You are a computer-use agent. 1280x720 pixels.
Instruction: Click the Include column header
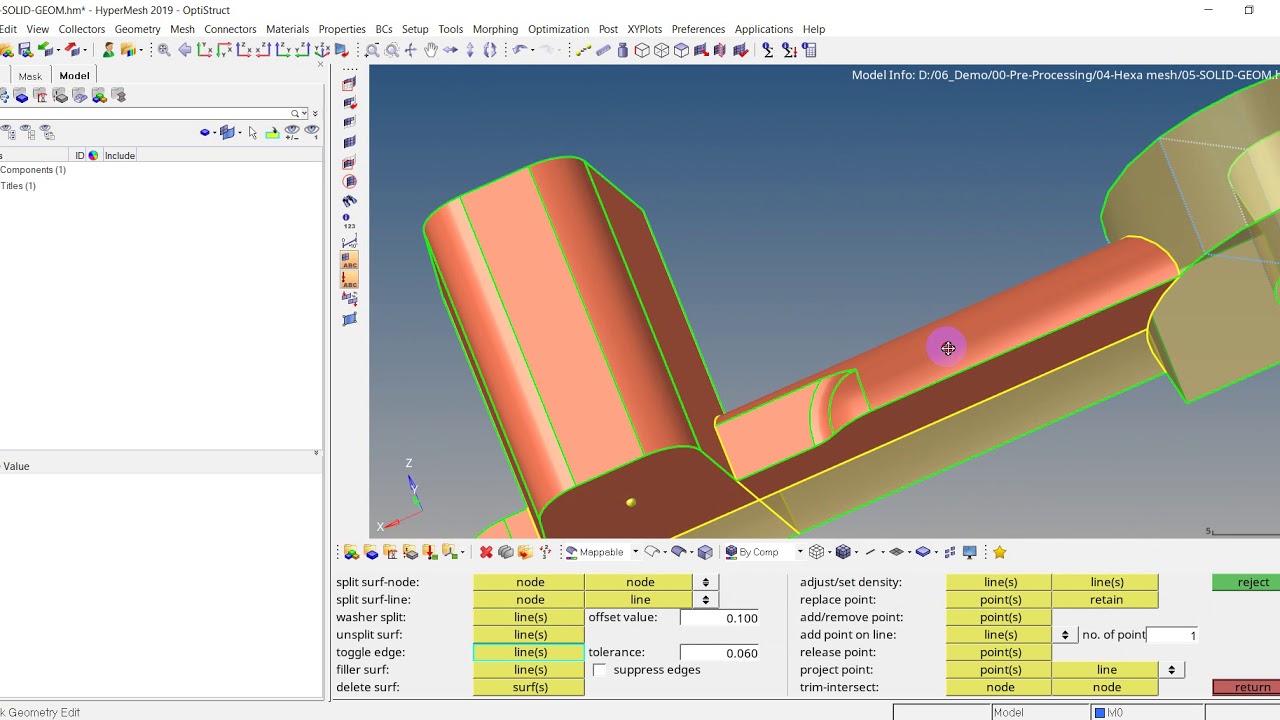pyautogui.click(x=120, y=155)
